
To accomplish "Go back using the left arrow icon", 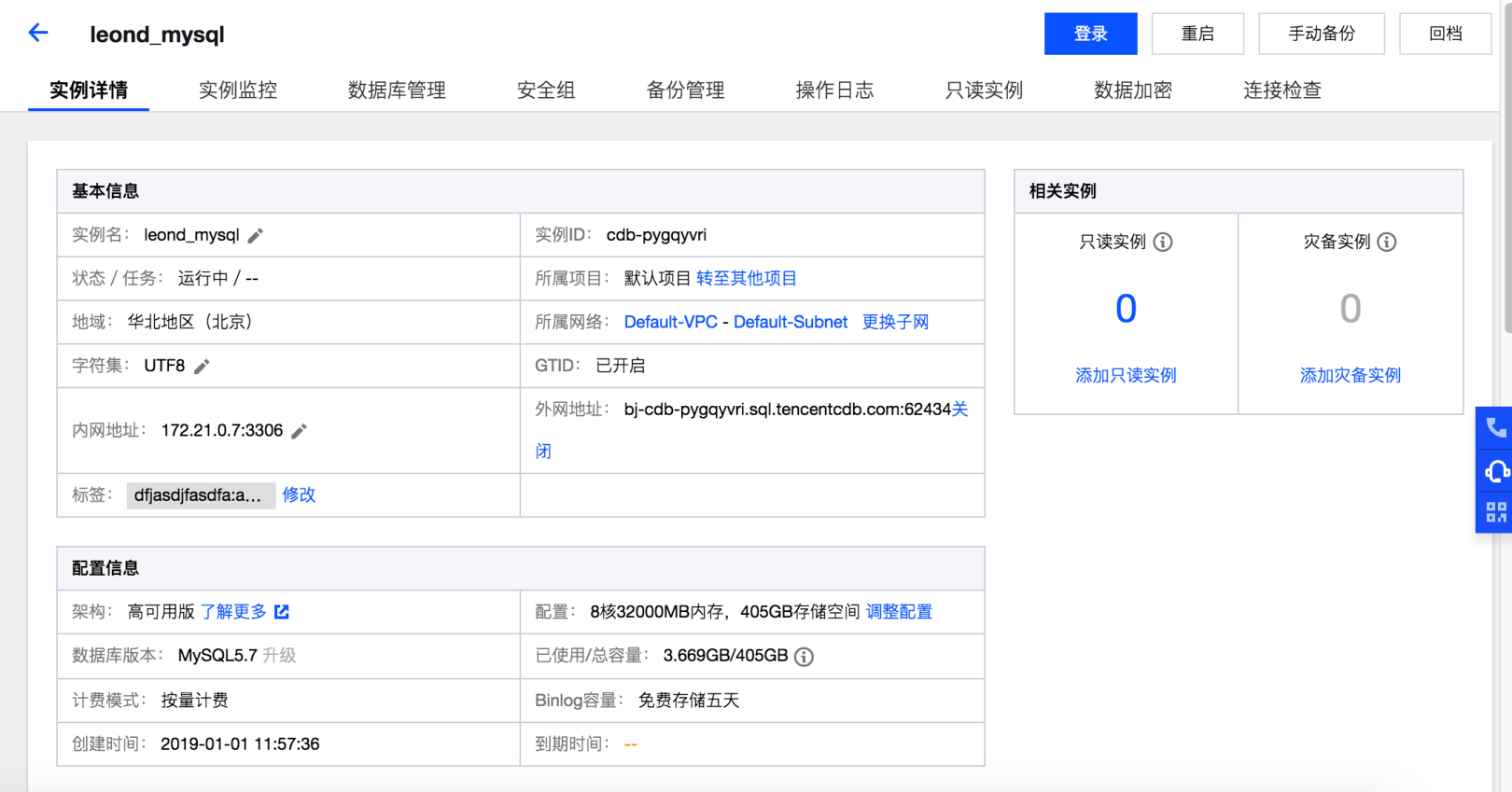I will [x=38, y=34].
